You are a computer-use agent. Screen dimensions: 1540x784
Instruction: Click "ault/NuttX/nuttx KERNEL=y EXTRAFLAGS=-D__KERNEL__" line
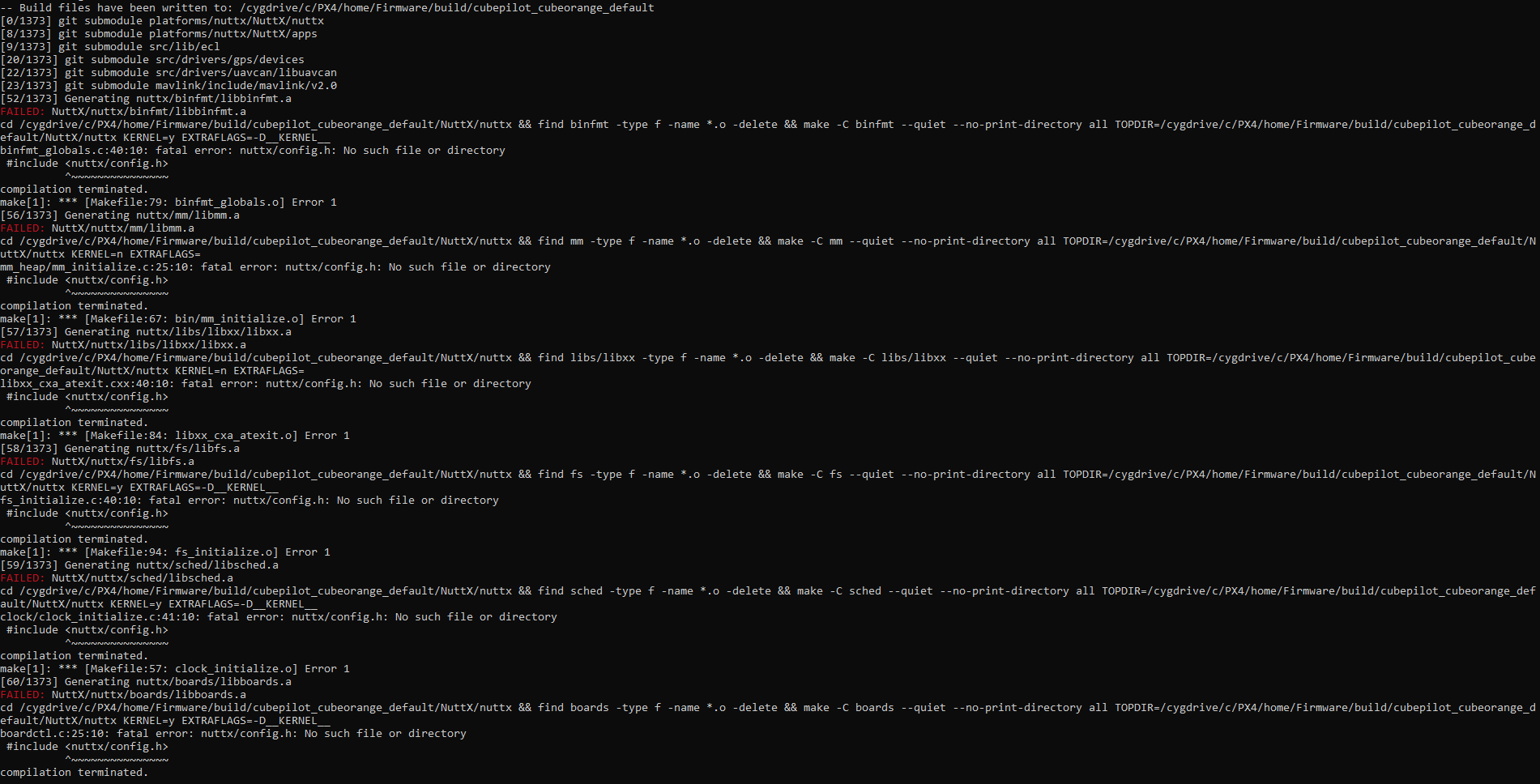[x=159, y=603]
